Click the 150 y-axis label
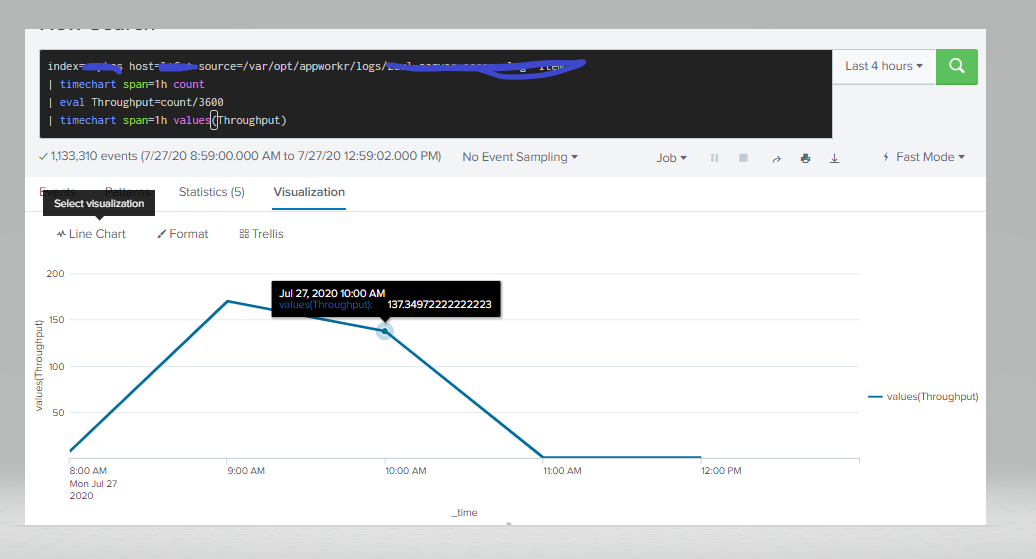This screenshot has width=1036, height=559. click(x=57, y=320)
